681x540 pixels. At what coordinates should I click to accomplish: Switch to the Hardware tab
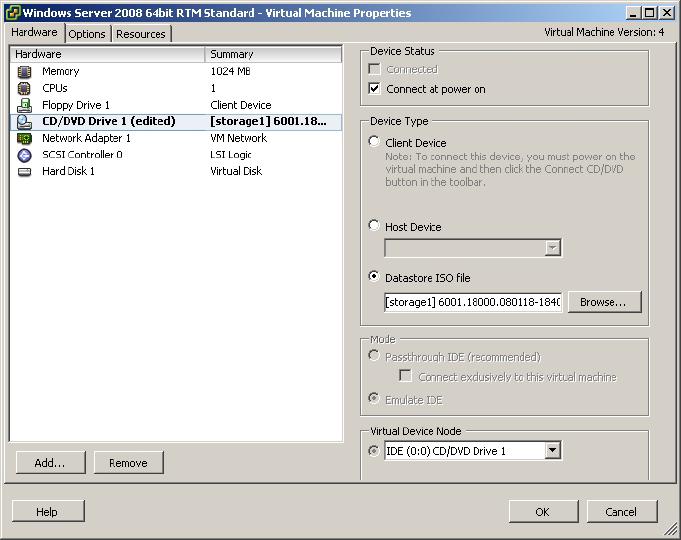[34, 33]
